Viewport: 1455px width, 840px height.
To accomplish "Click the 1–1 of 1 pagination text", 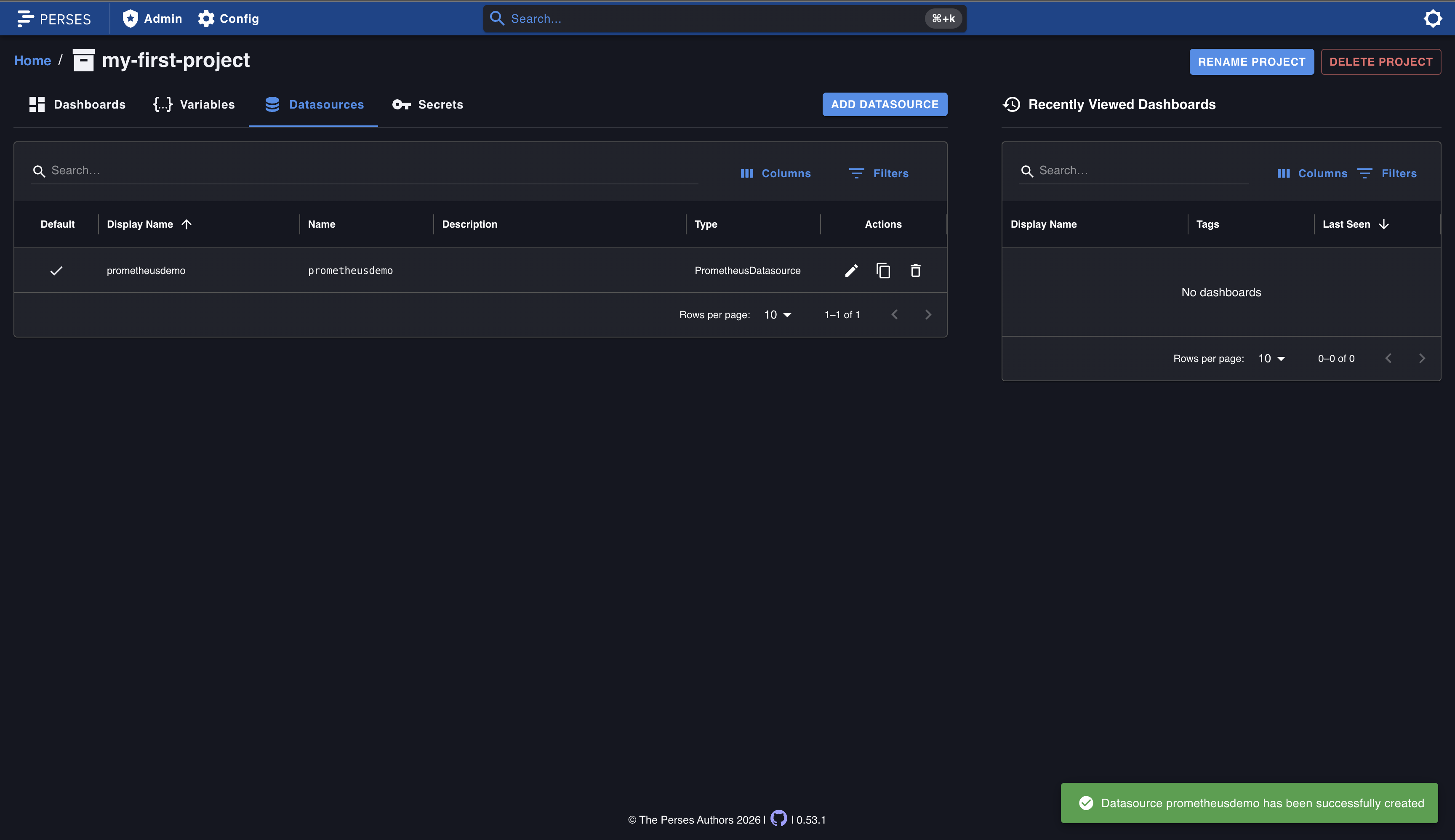I will (x=842, y=315).
